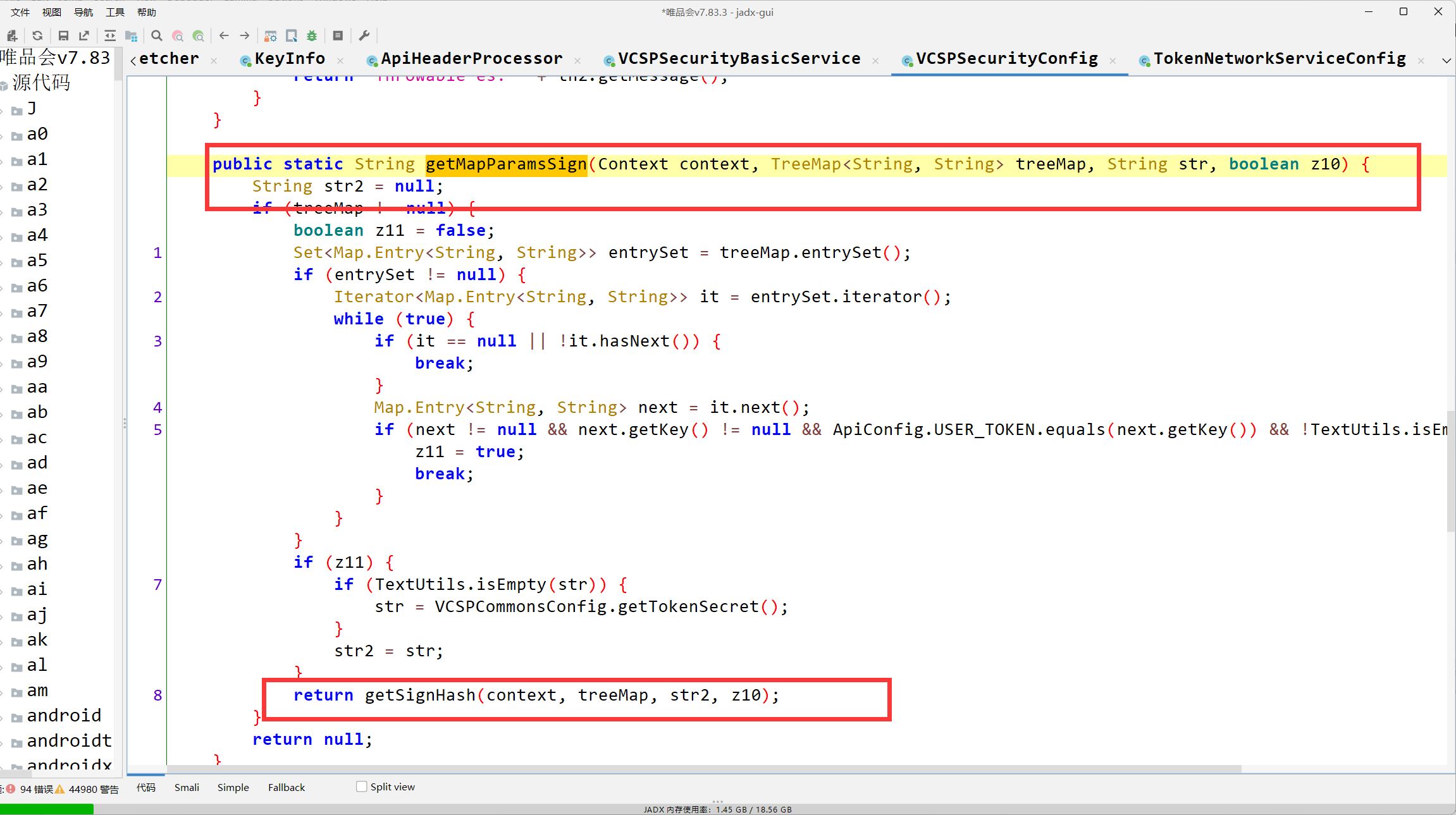The height and width of the screenshot is (815, 1456).
Task: Click the Open file icon in toolbar
Action: [x=11, y=35]
